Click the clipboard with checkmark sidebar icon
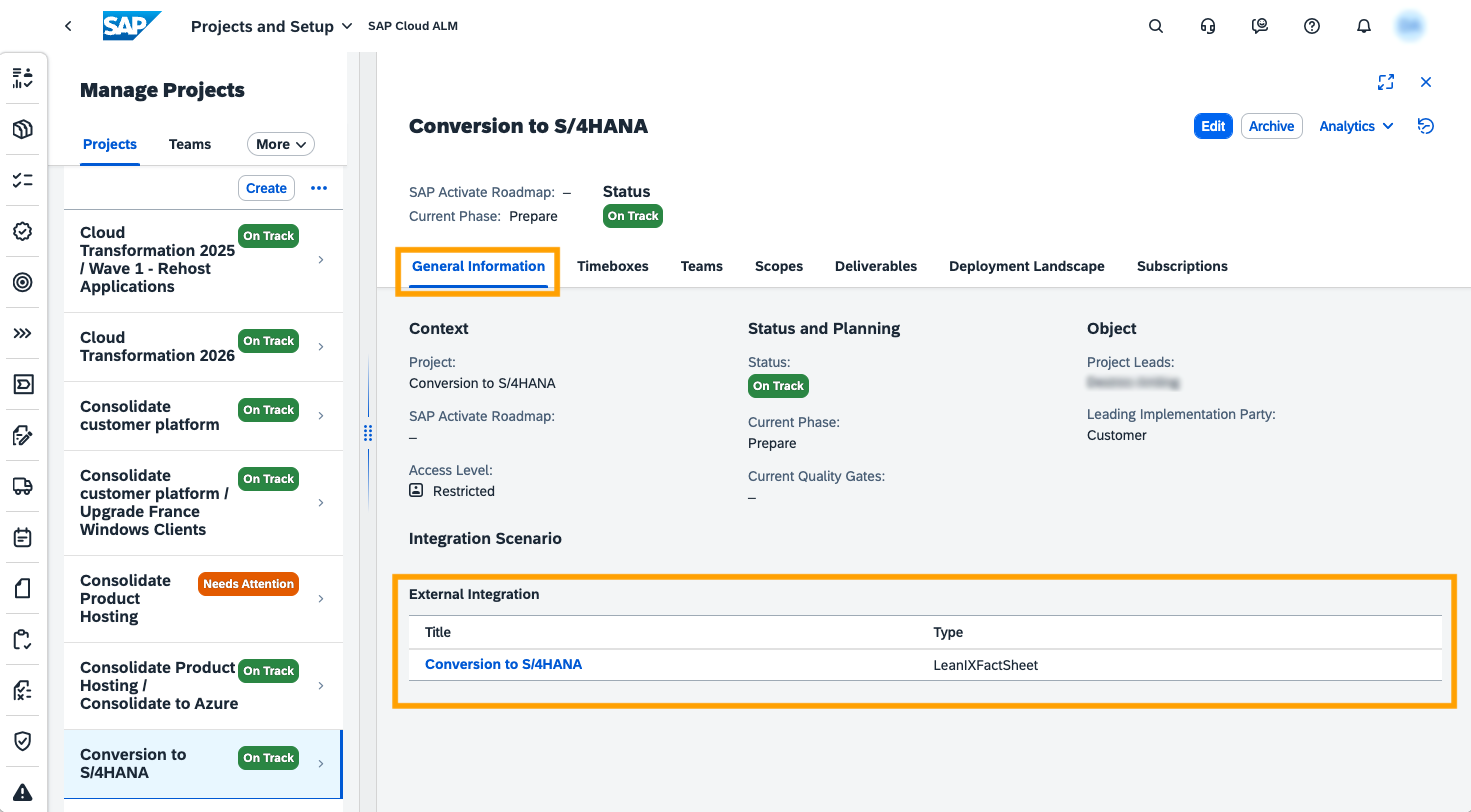Screen dimensions: 1471x812 click(23, 639)
